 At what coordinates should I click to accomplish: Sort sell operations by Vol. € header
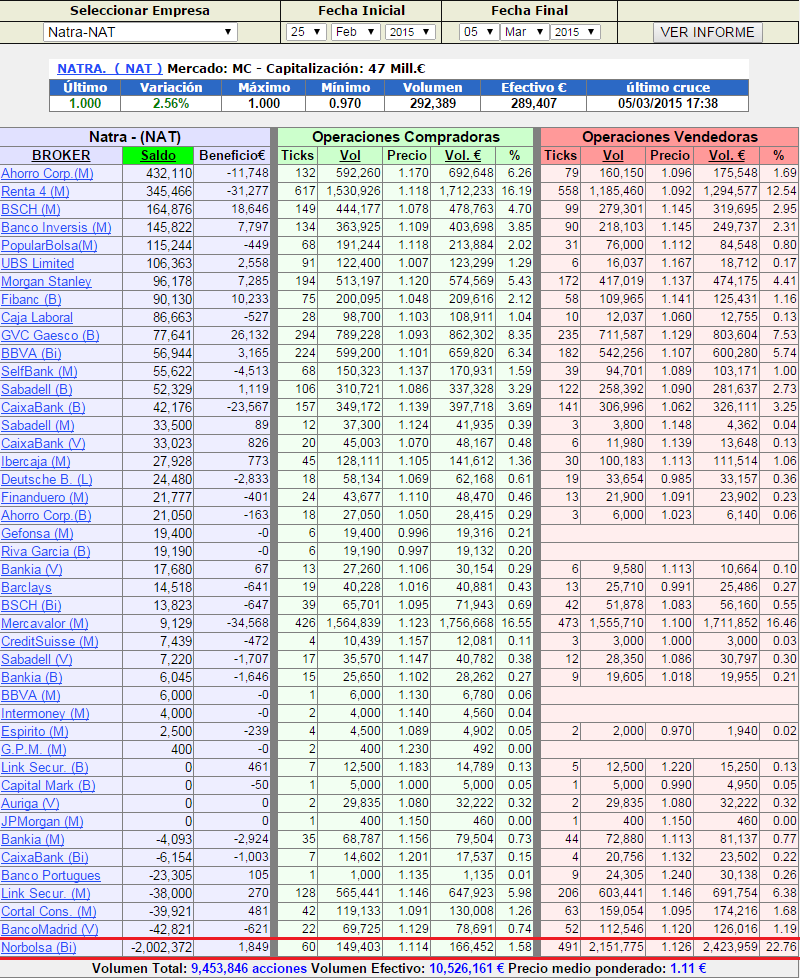point(726,155)
